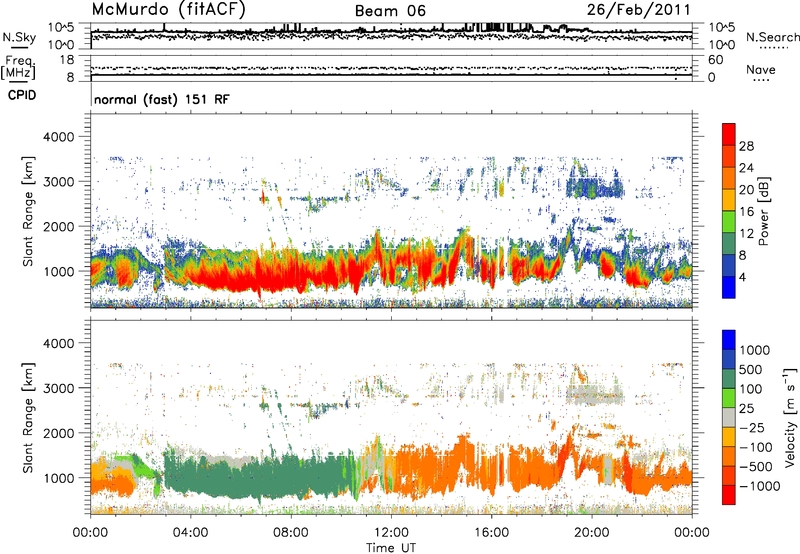Click the '16:00' time axis tick label
The height and width of the screenshot is (554, 800).
point(491,533)
